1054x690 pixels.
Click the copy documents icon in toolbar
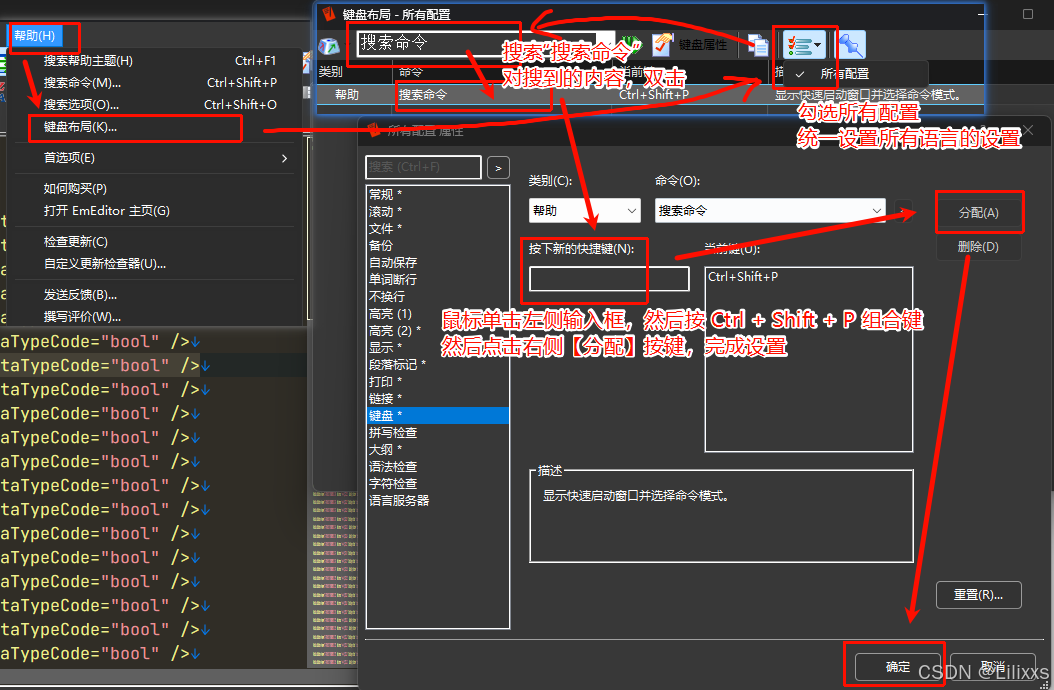pos(758,45)
